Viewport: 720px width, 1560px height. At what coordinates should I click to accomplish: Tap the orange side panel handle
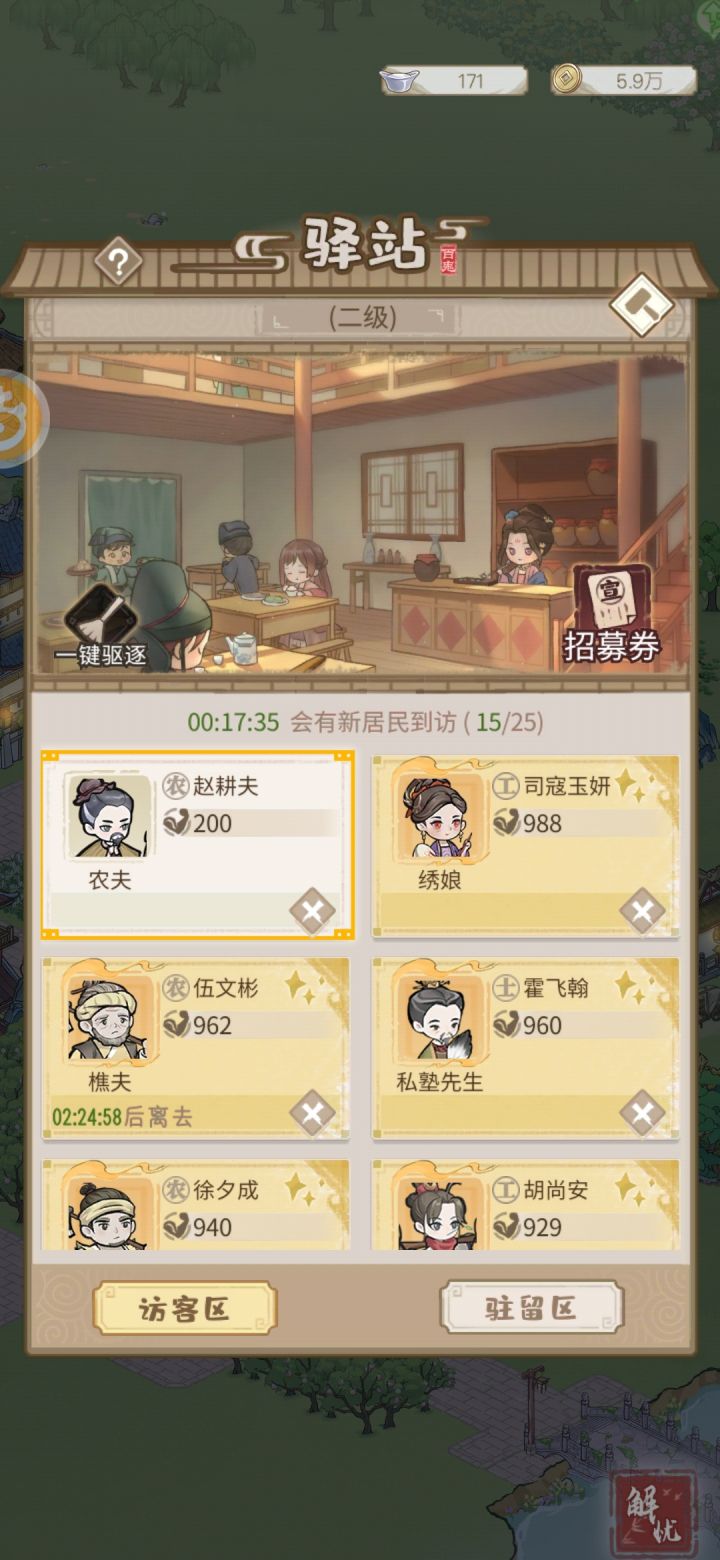(20, 419)
